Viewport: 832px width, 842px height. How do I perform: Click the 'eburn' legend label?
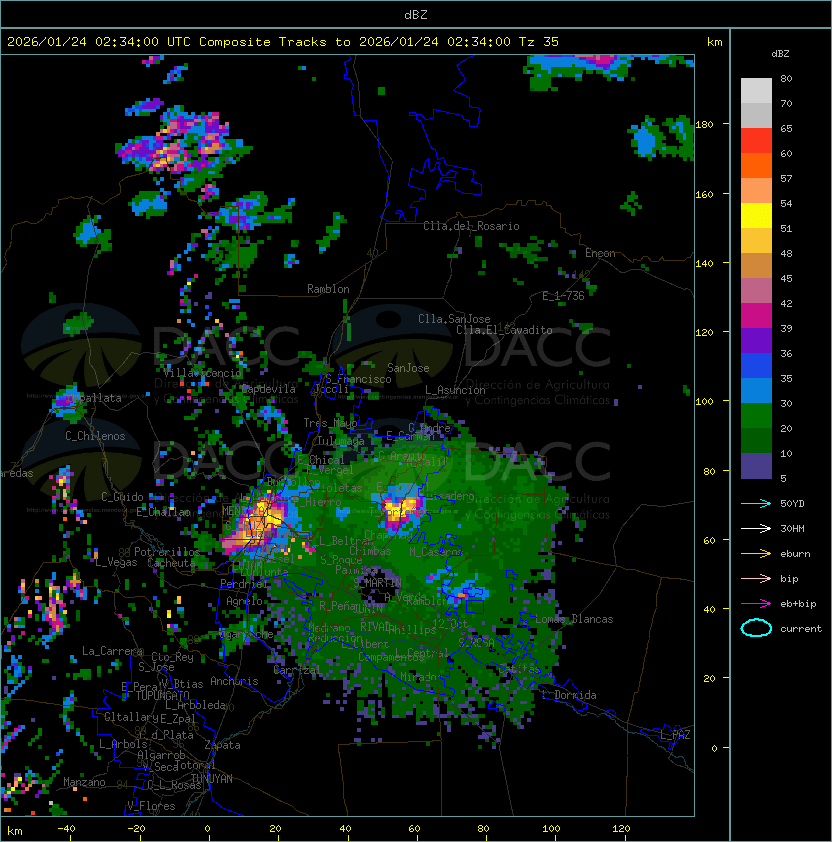[795, 554]
